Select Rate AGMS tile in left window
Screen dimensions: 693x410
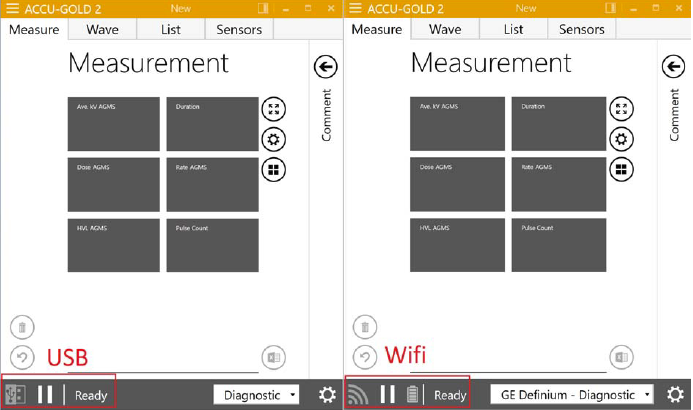click(x=213, y=185)
